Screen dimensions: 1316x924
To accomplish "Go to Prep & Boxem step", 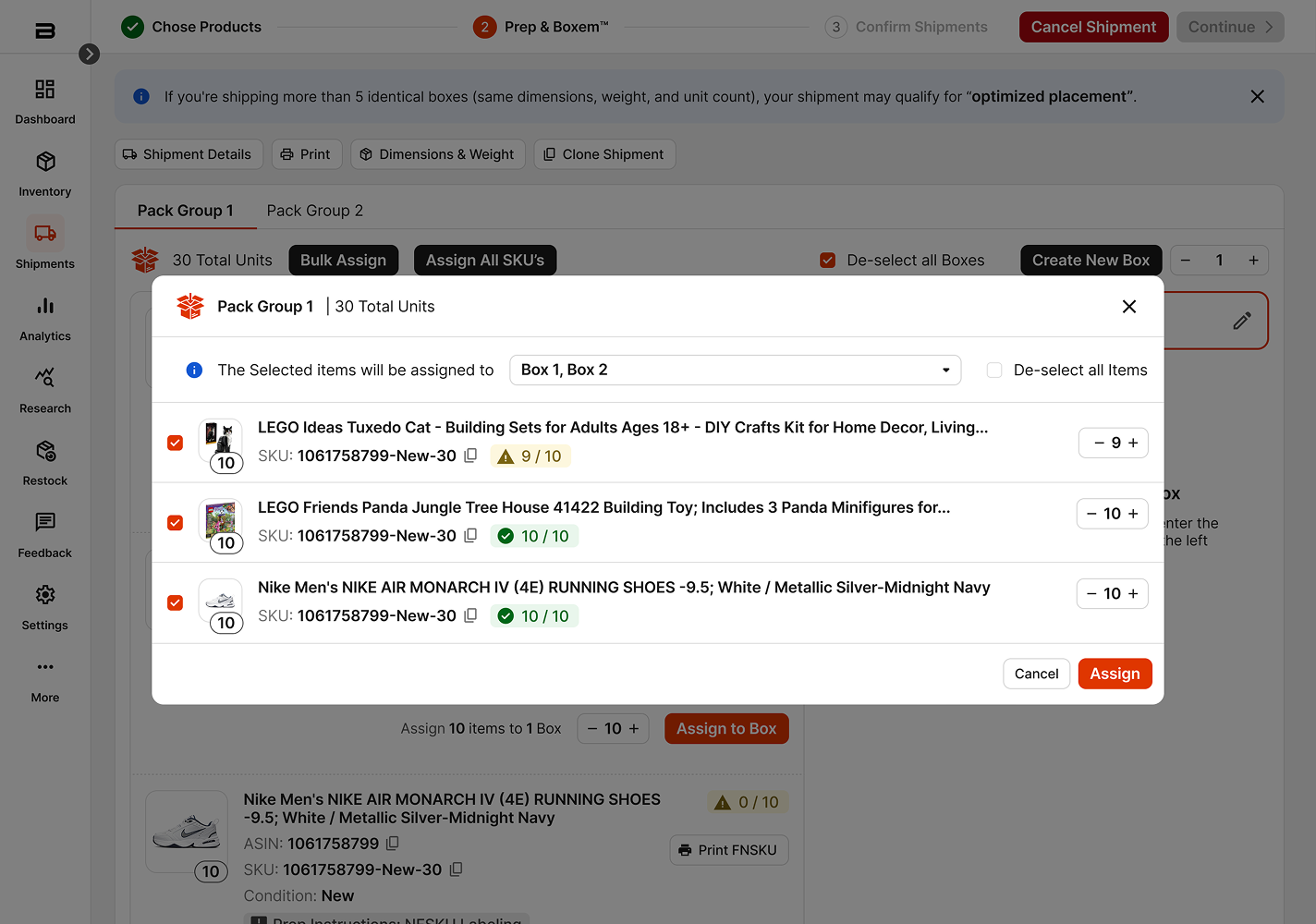I will pos(541,27).
